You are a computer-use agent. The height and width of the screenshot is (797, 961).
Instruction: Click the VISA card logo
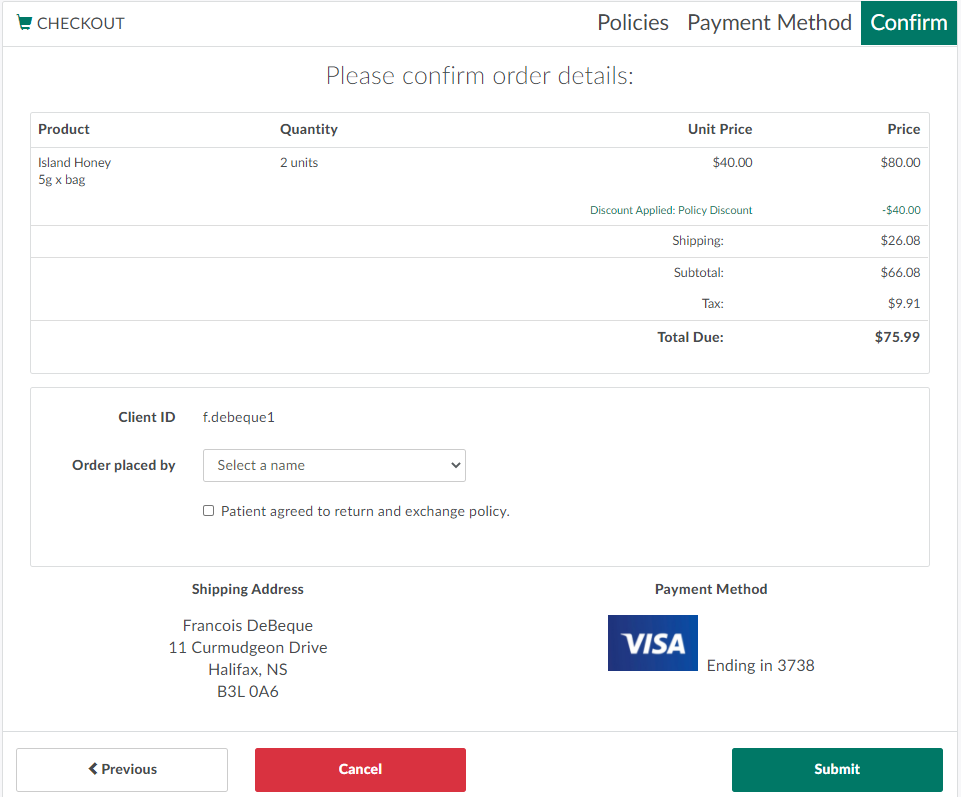pos(652,643)
